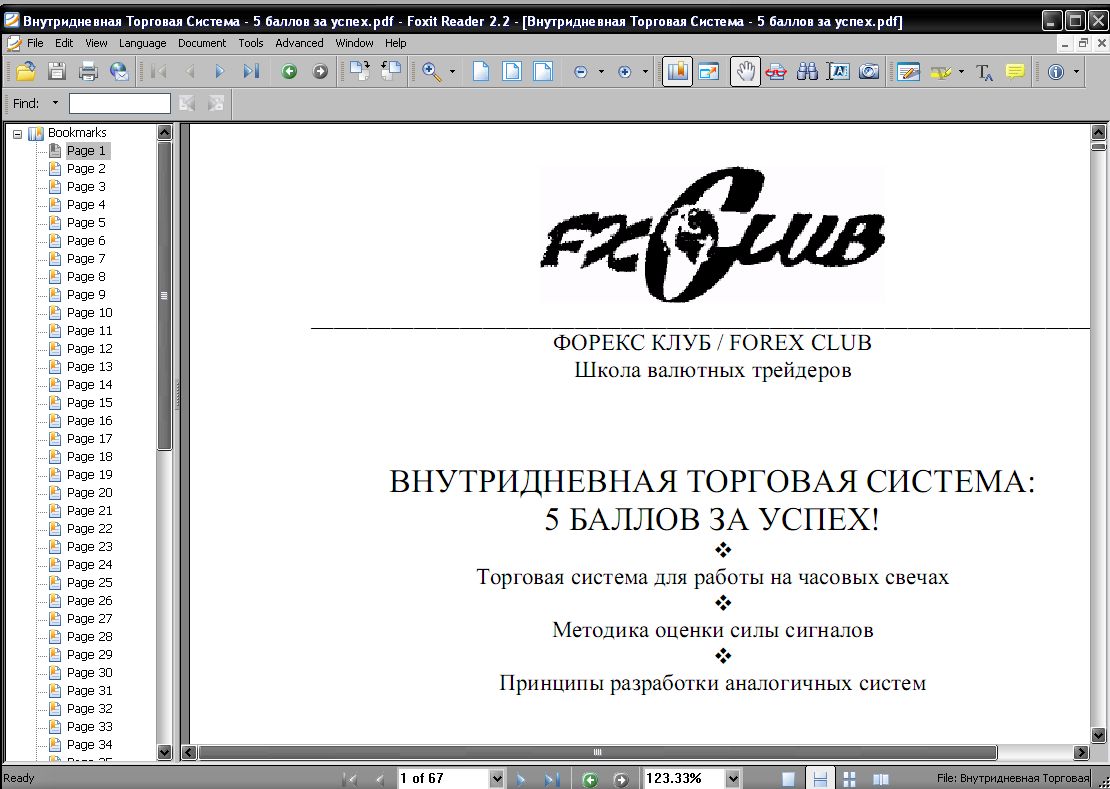Click the bookmarks panel vertical scrollbar thumb

click(164, 296)
